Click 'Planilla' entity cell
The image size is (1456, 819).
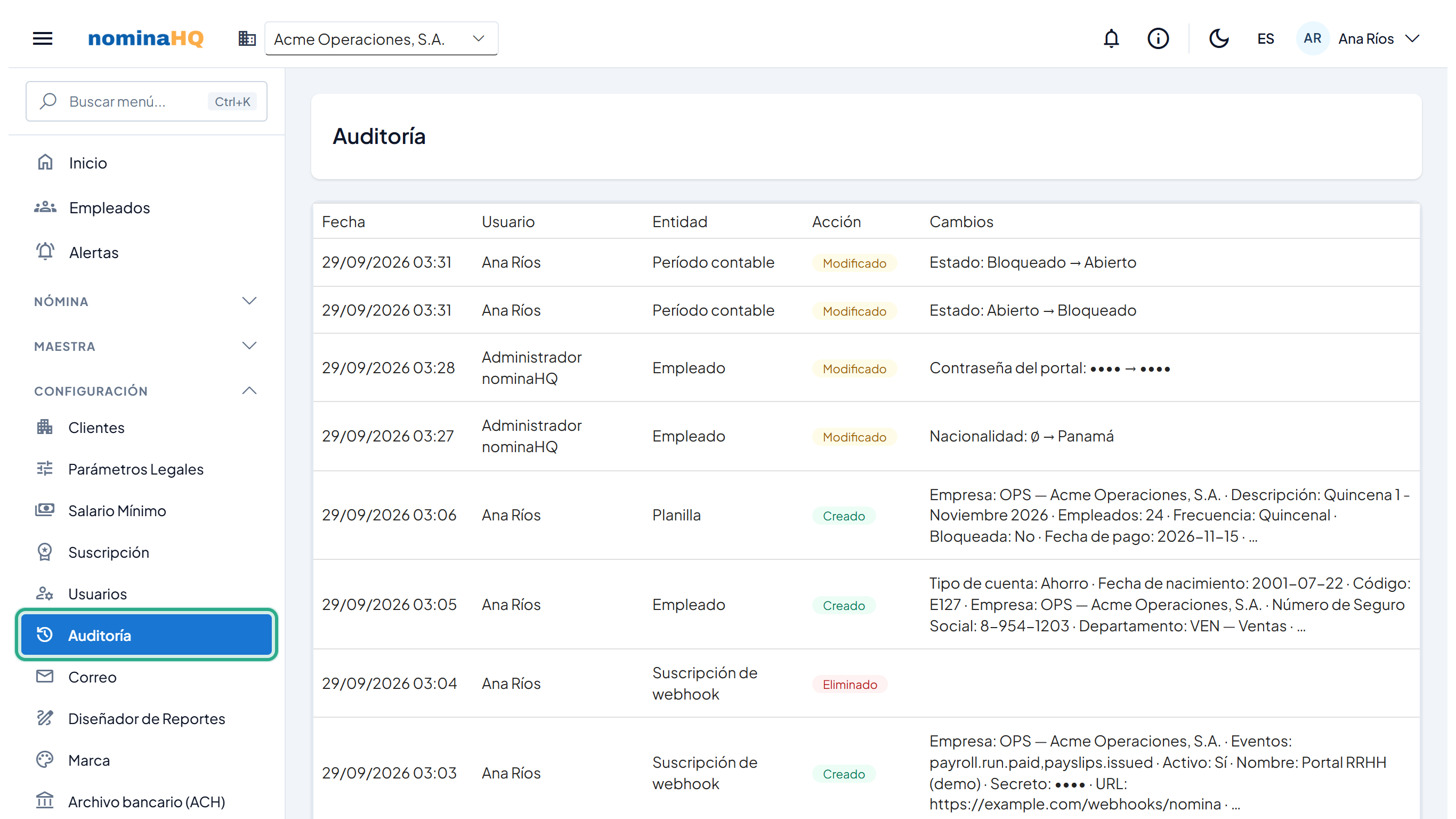(676, 515)
